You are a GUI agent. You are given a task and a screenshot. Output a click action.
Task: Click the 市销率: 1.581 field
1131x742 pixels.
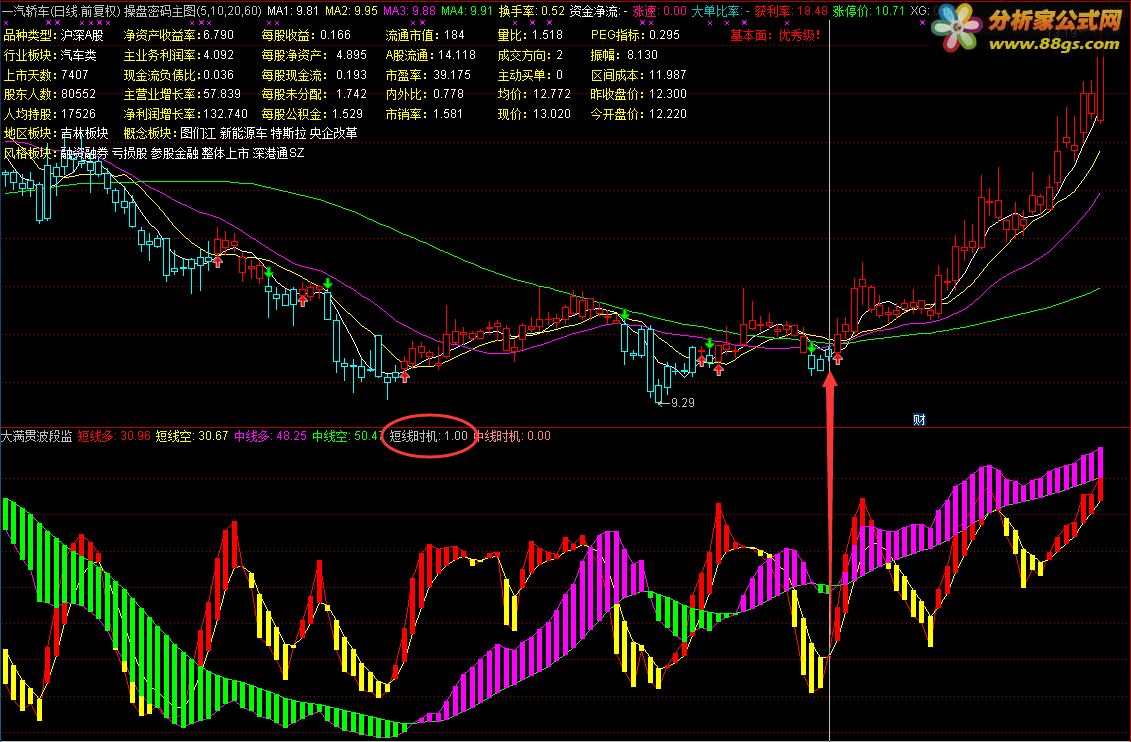click(424, 114)
